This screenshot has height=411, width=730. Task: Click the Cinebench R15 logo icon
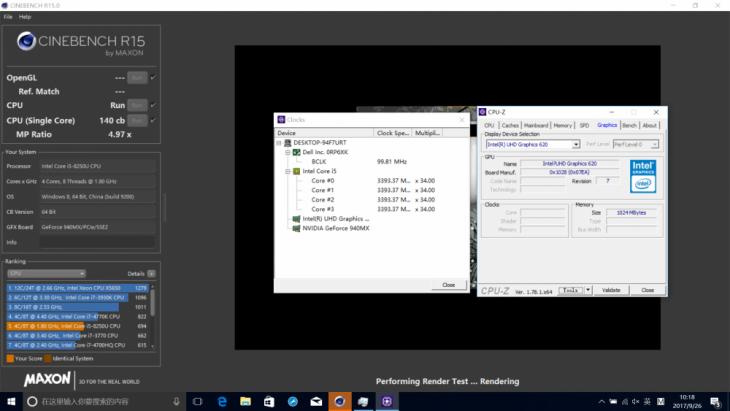tap(27, 41)
